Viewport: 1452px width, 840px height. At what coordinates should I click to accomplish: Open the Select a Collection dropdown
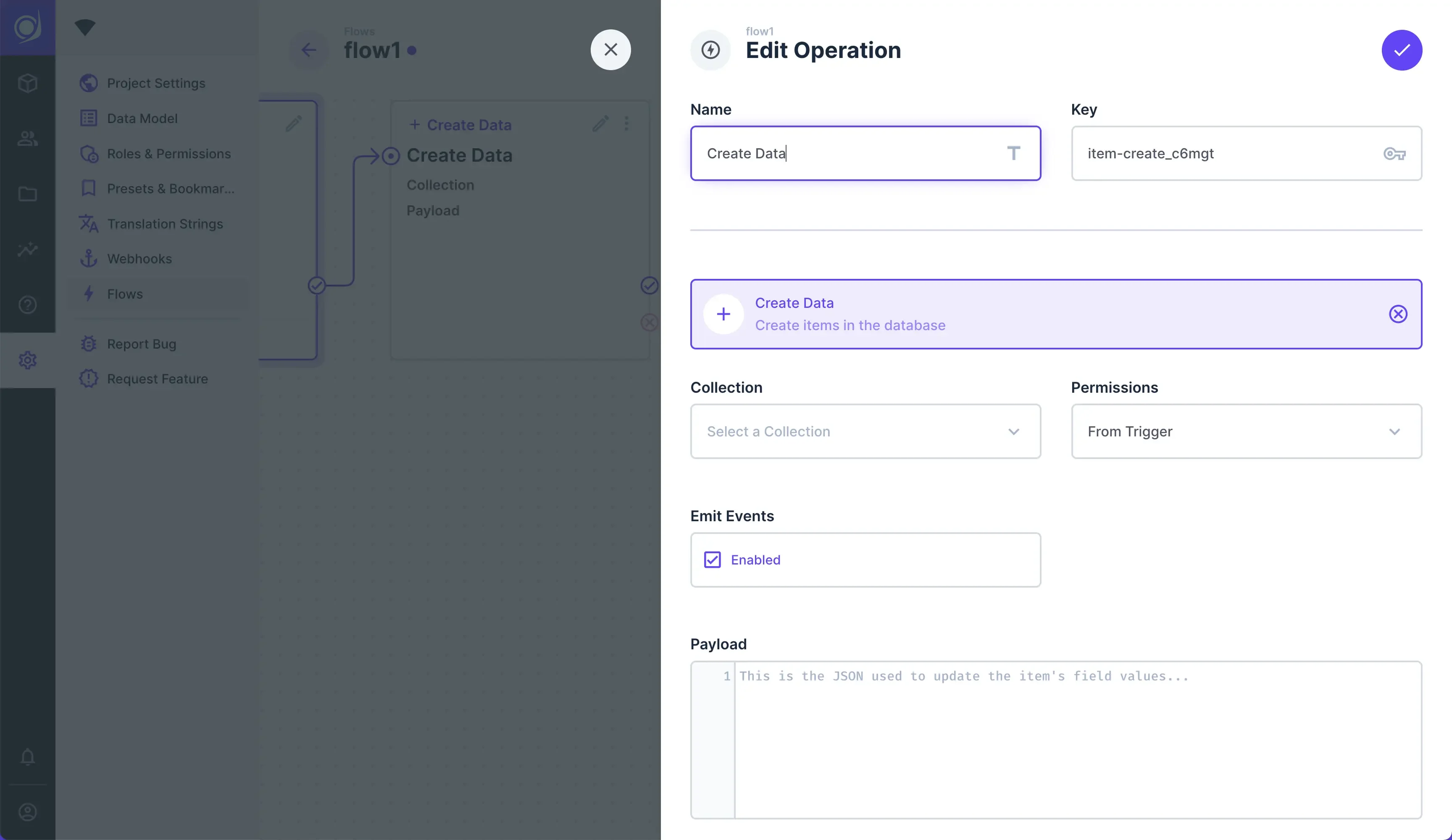pos(865,431)
